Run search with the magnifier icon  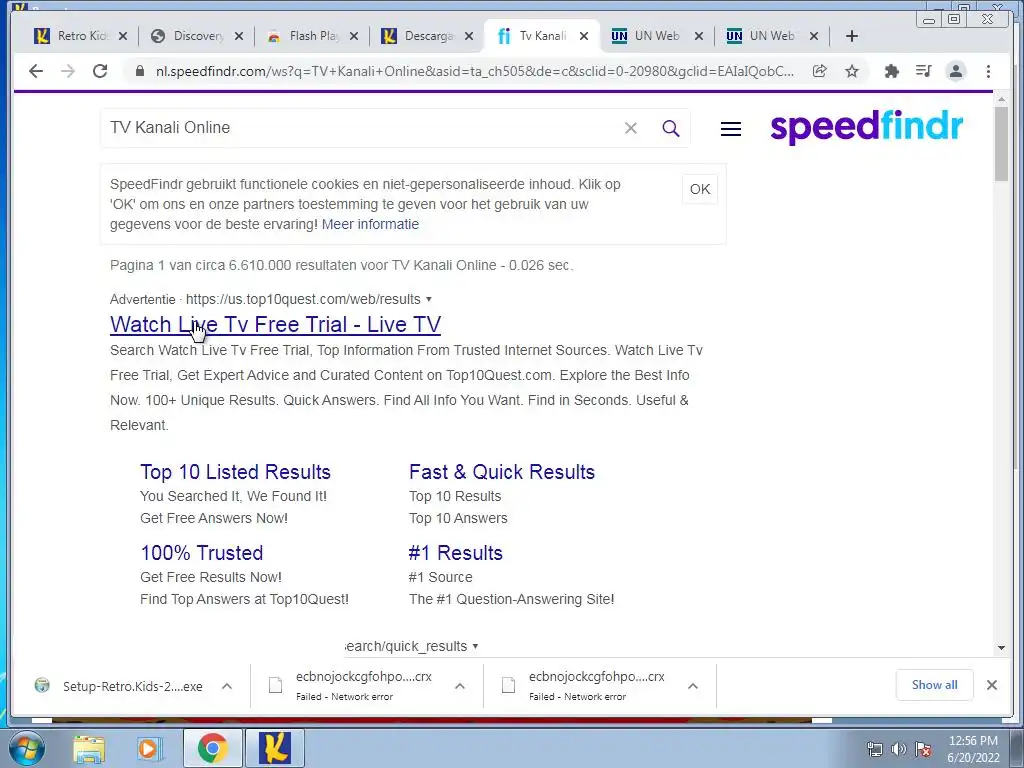coord(671,128)
